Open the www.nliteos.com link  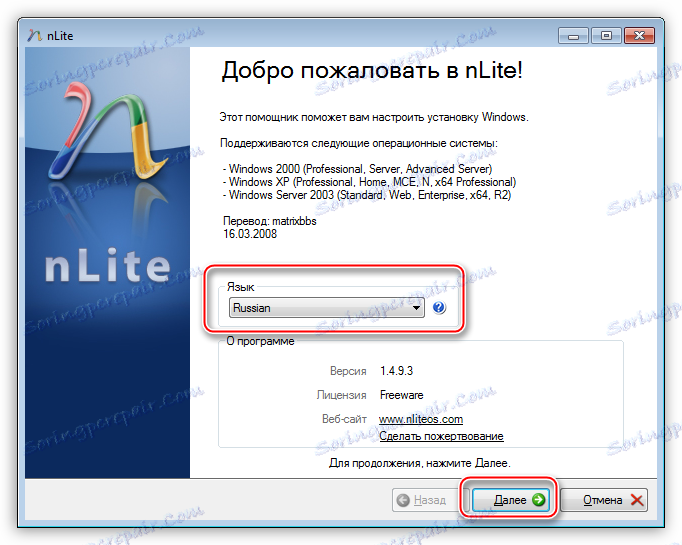421,419
